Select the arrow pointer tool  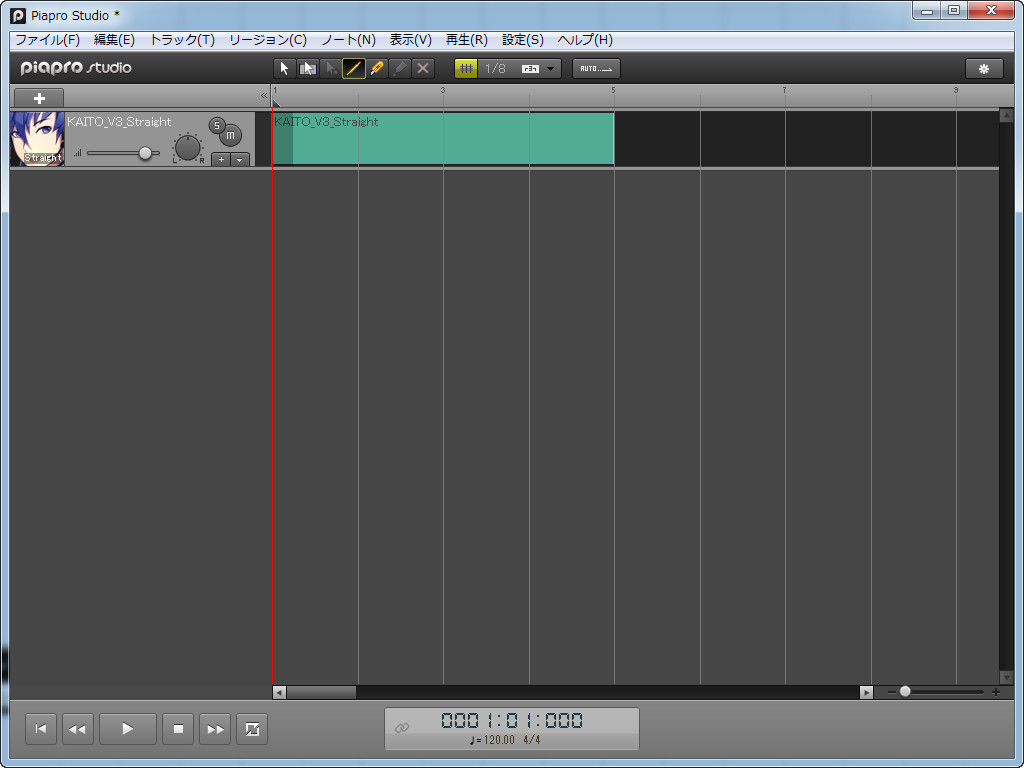tap(284, 69)
